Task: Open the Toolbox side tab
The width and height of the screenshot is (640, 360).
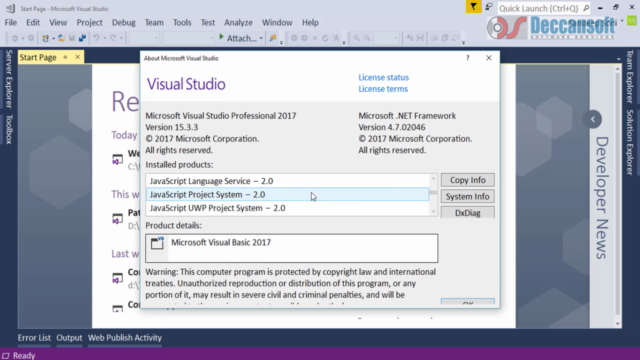Action: coord(9,129)
